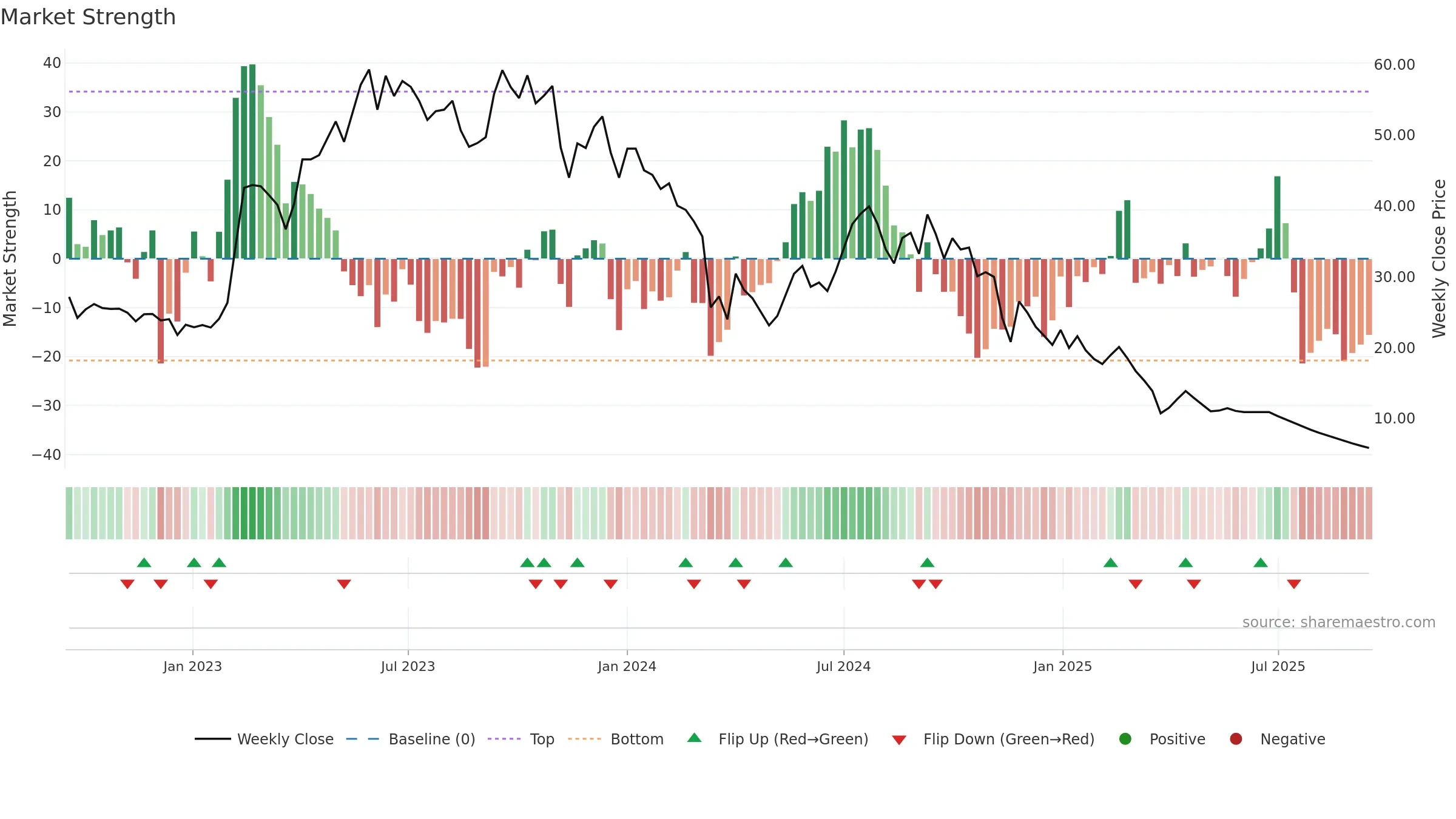Click the '50.00' right axis tick
Image resolution: width=1456 pixels, height=819 pixels.
pos(1394,135)
